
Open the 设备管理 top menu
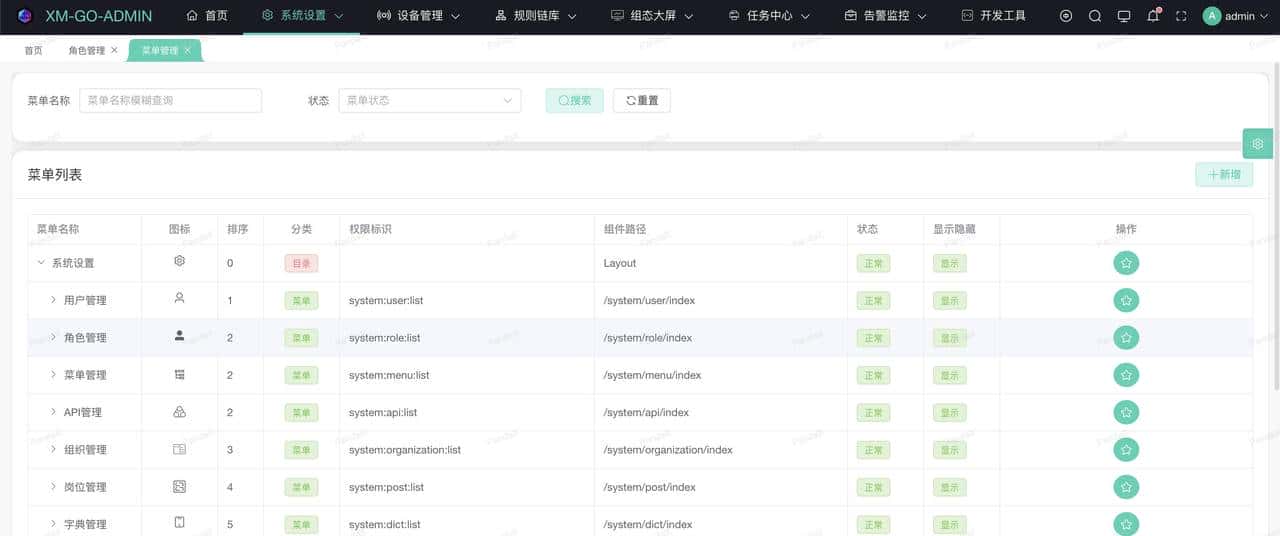click(418, 16)
